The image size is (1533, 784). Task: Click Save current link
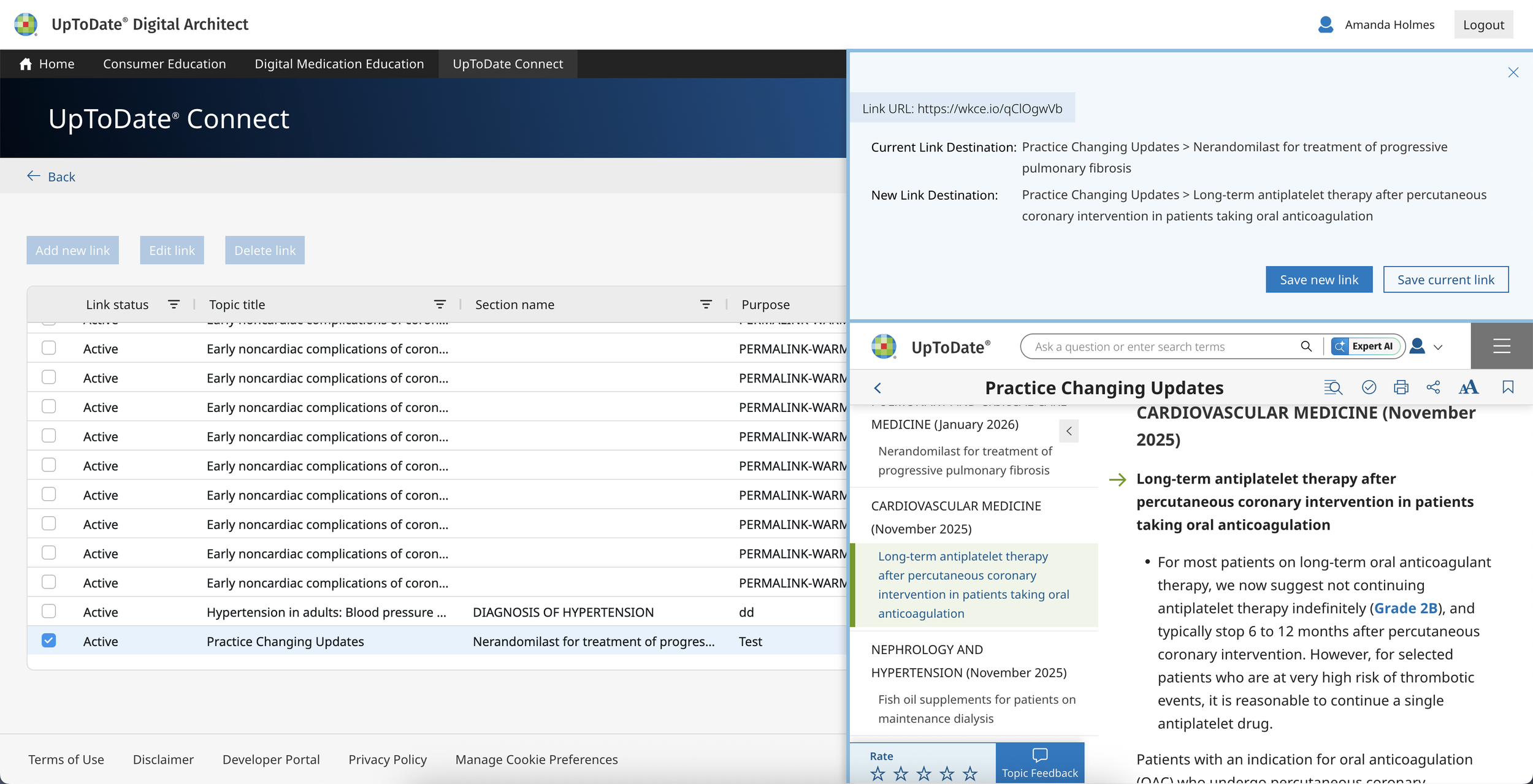(x=1446, y=280)
